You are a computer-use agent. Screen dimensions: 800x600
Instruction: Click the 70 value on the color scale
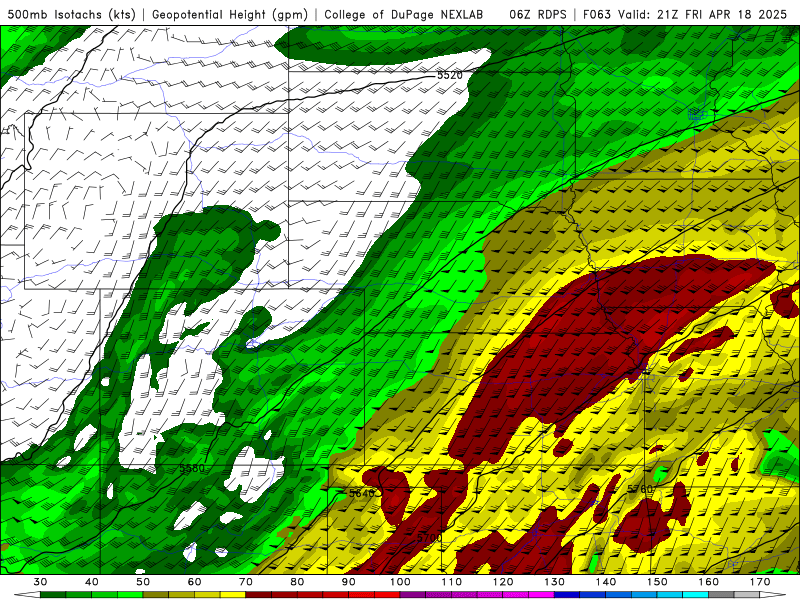[x=246, y=582]
